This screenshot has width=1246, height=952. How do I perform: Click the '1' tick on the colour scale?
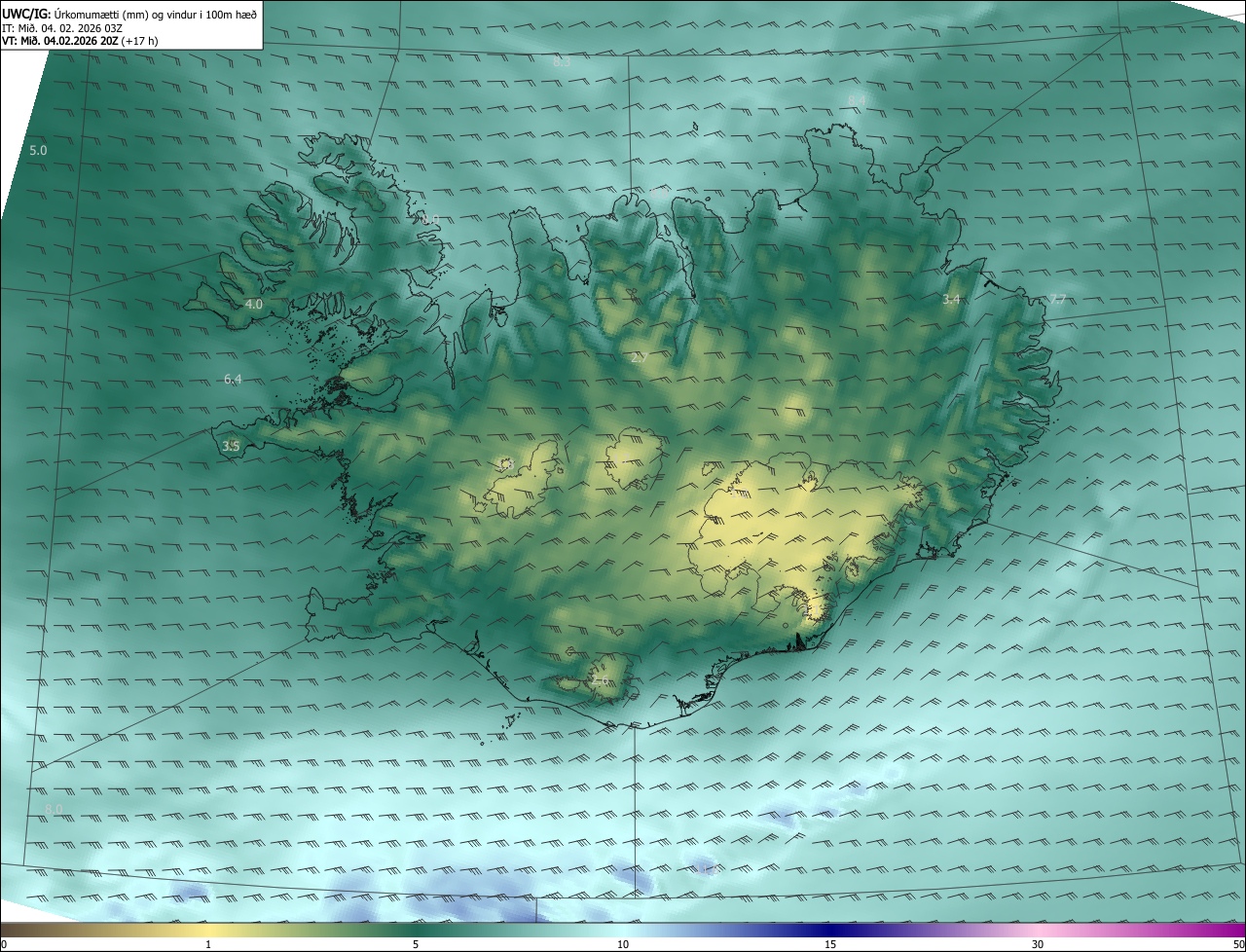(208, 944)
